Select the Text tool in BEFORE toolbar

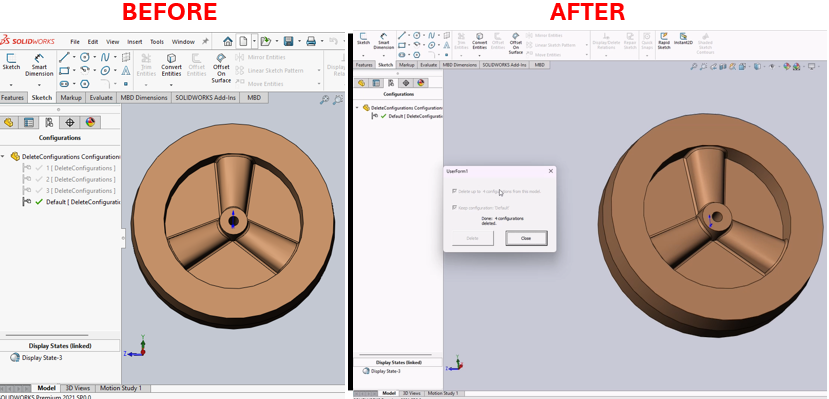tap(126, 70)
